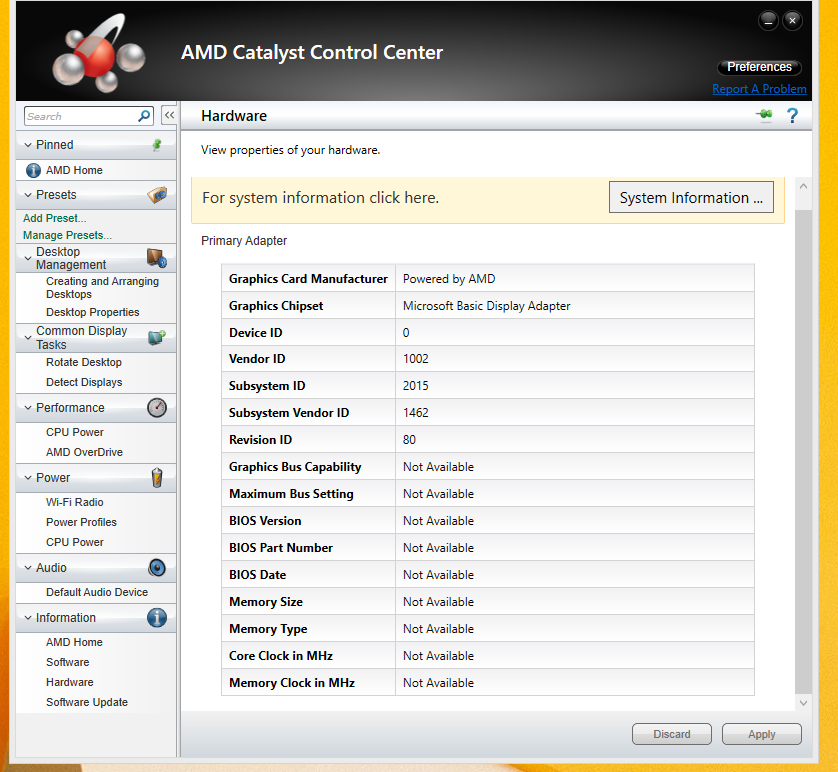Click the info icon beside AMD Home under Pinned
838x772 pixels.
[33, 170]
